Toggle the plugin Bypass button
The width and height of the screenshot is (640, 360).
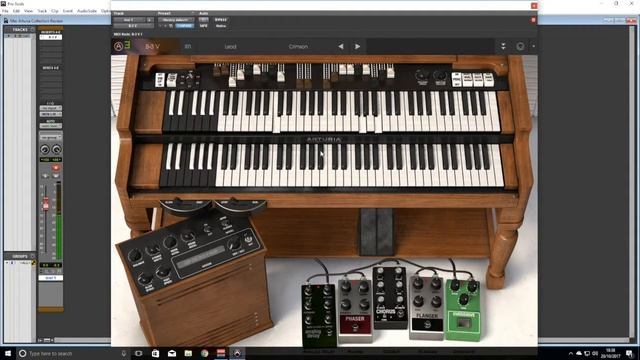(x=221, y=19)
